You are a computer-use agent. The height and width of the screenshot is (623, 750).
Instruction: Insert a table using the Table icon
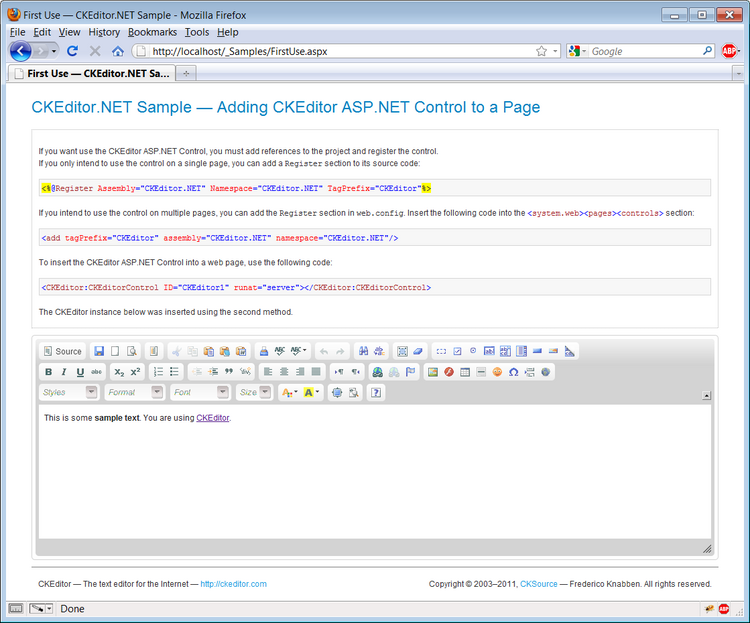pos(465,372)
